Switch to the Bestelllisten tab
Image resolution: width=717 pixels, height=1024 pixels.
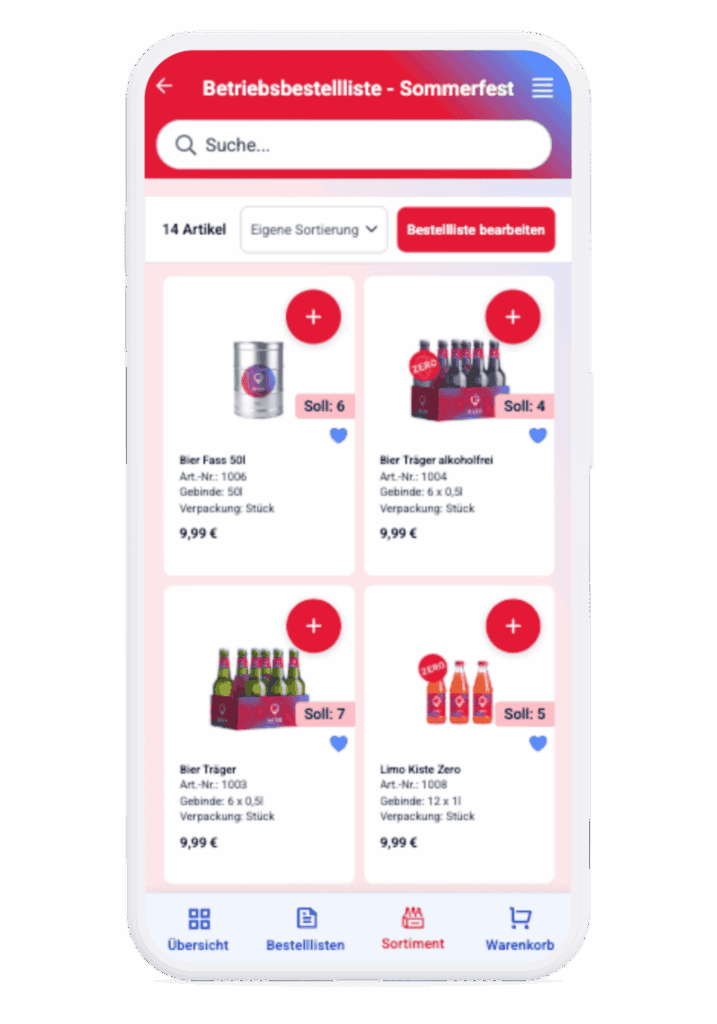tap(306, 929)
